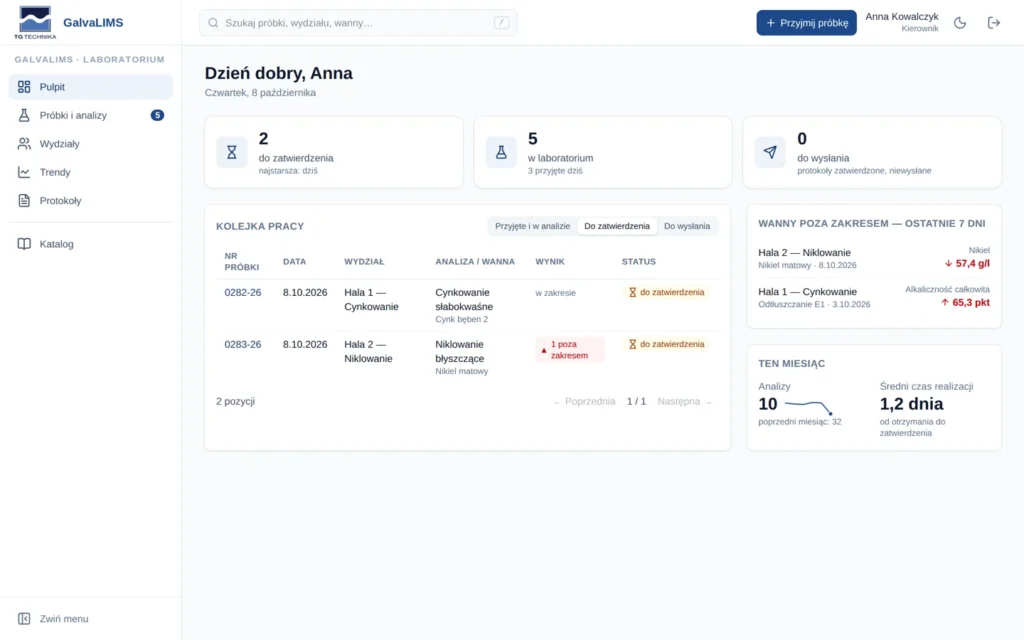Screen dimensions: 1024x640
Task: Collapse the sidebar with Zwiń menu
Action: click(x=91, y=618)
